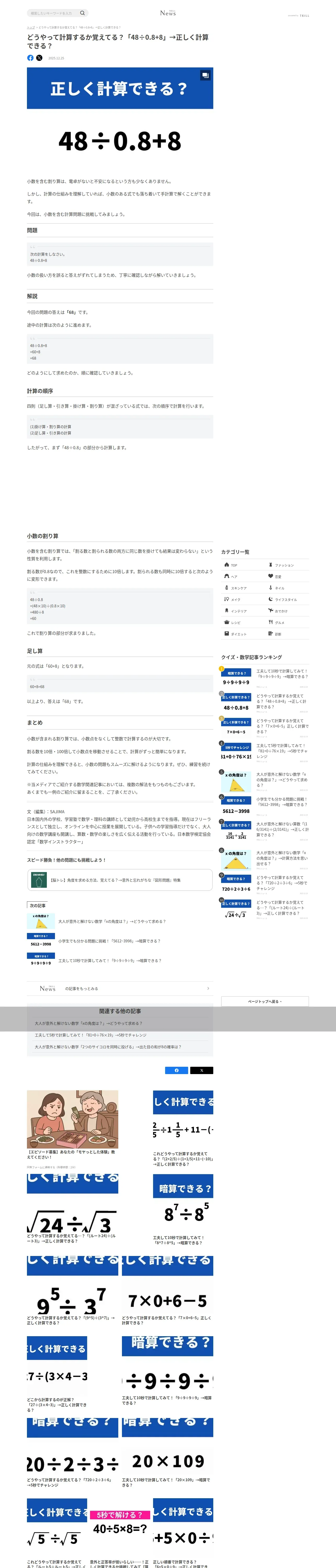Select the おでかけ category airplane icon
The height and width of the screenshot is (1568, 336).
click(x=271, y=610)
